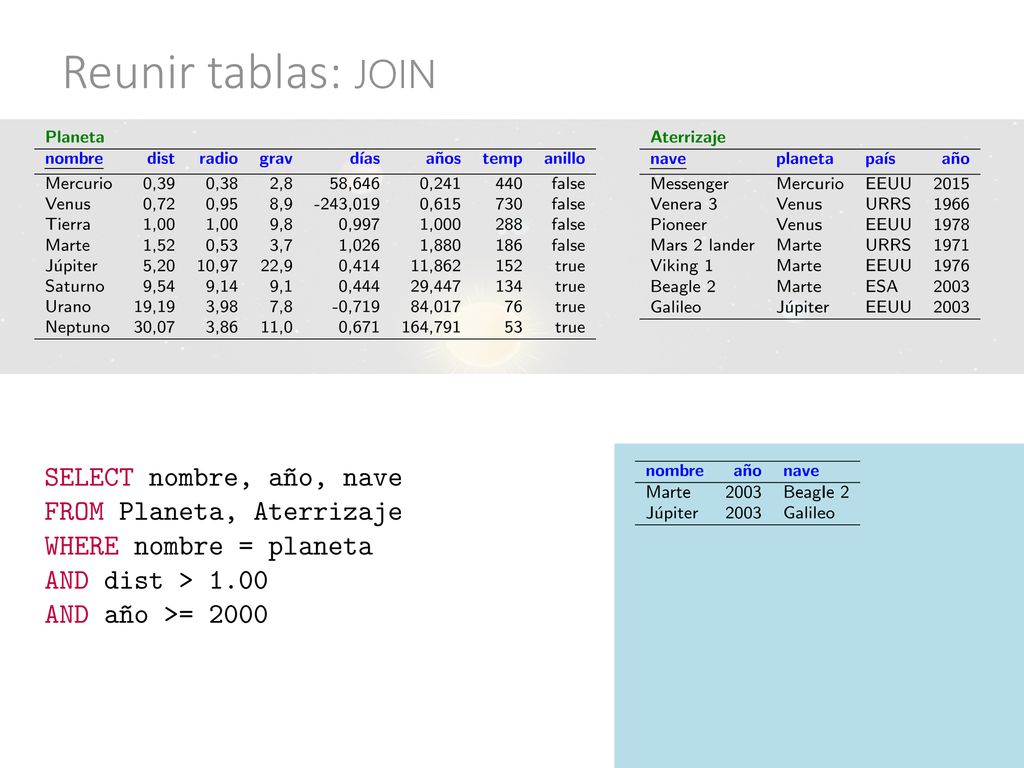Click the 'días' column header
1024x768 pixels.
point(364,158)
